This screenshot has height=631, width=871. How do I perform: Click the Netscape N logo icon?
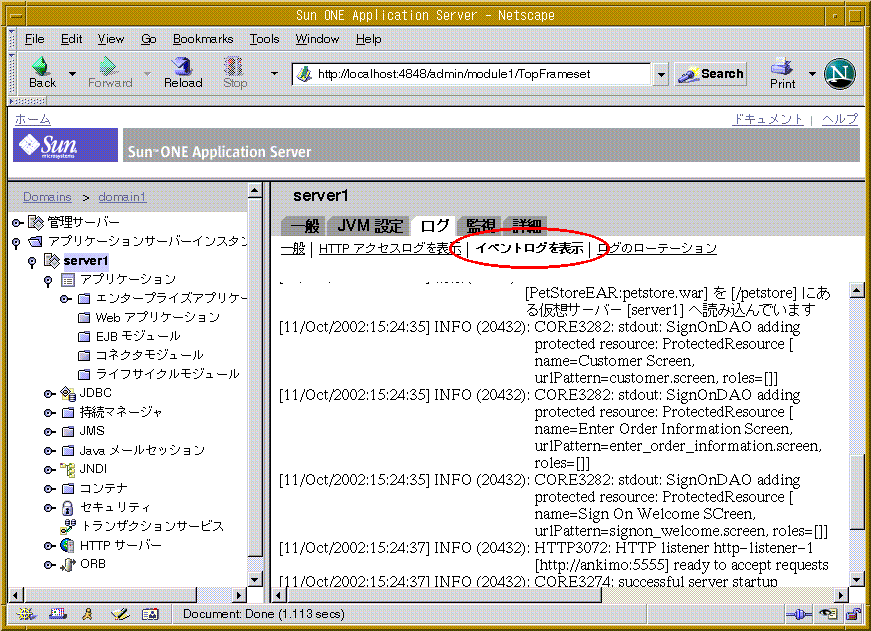pos(839,73)
